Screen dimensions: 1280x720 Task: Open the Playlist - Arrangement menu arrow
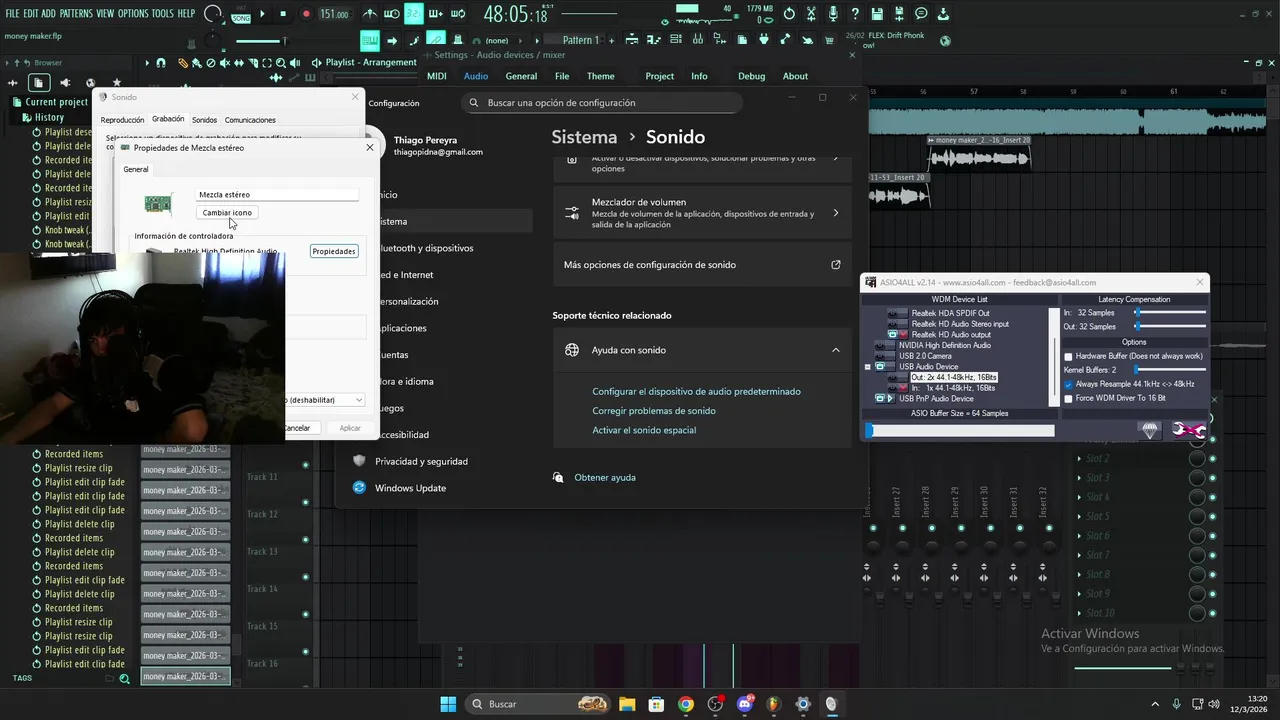click(318, 62)
